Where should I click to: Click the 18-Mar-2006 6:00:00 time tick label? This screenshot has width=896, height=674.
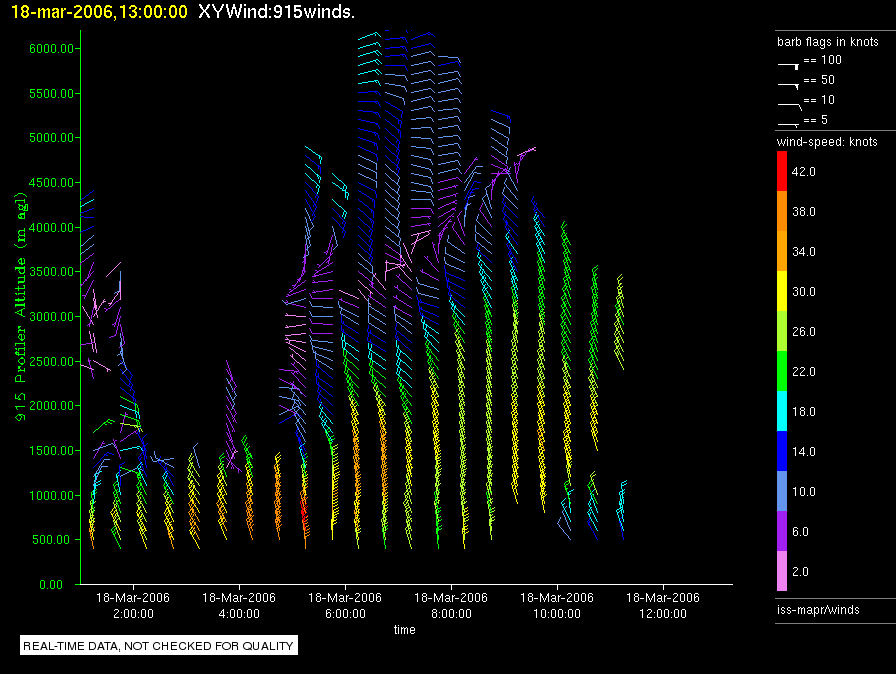345,604
